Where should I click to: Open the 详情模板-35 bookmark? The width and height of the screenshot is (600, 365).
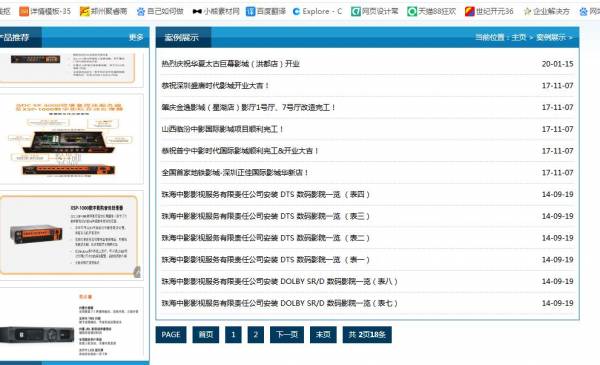[x=45, y=11]
